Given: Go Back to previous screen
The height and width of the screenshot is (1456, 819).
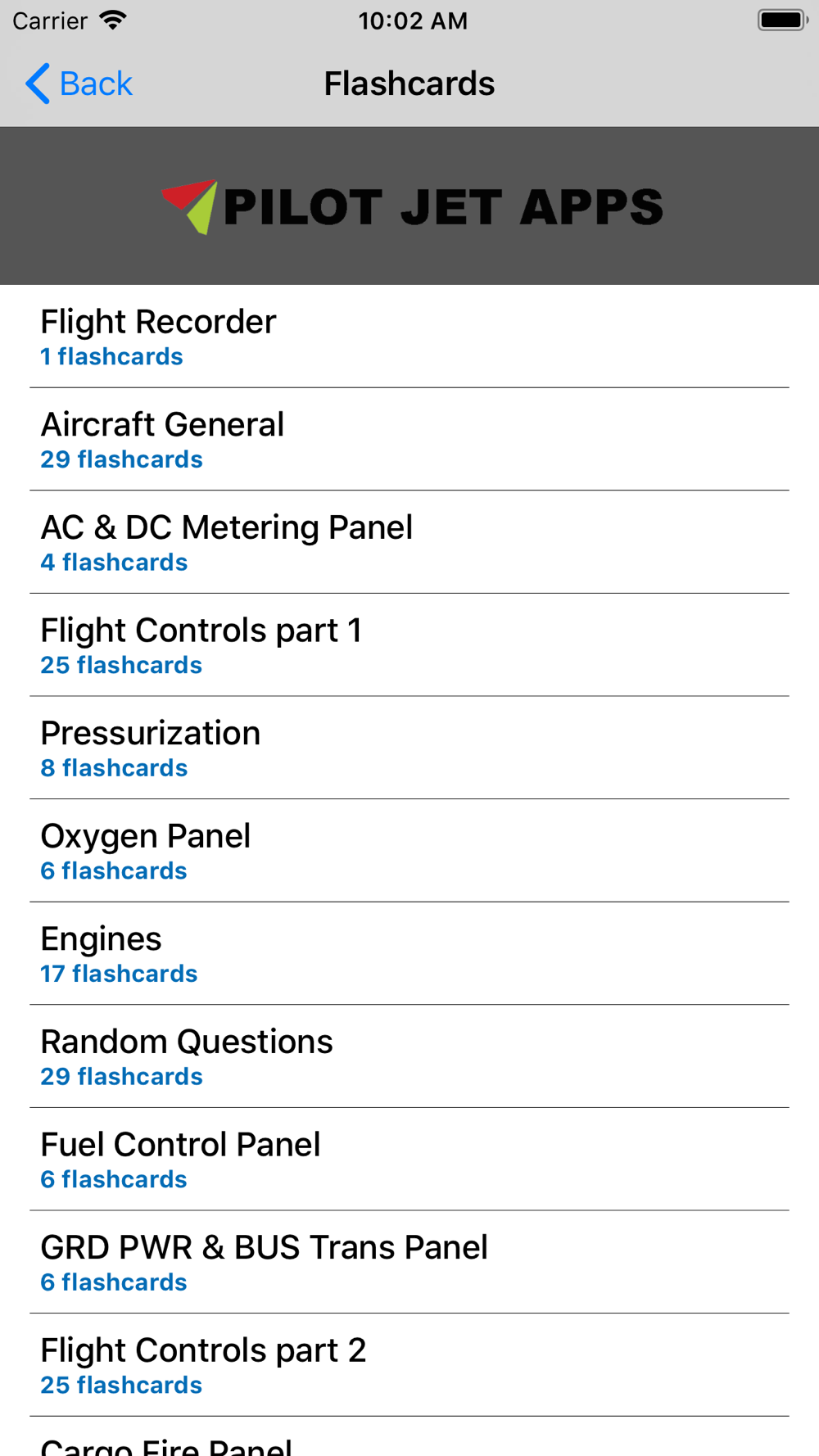Looking at the screenshot, I should [79, 84].
